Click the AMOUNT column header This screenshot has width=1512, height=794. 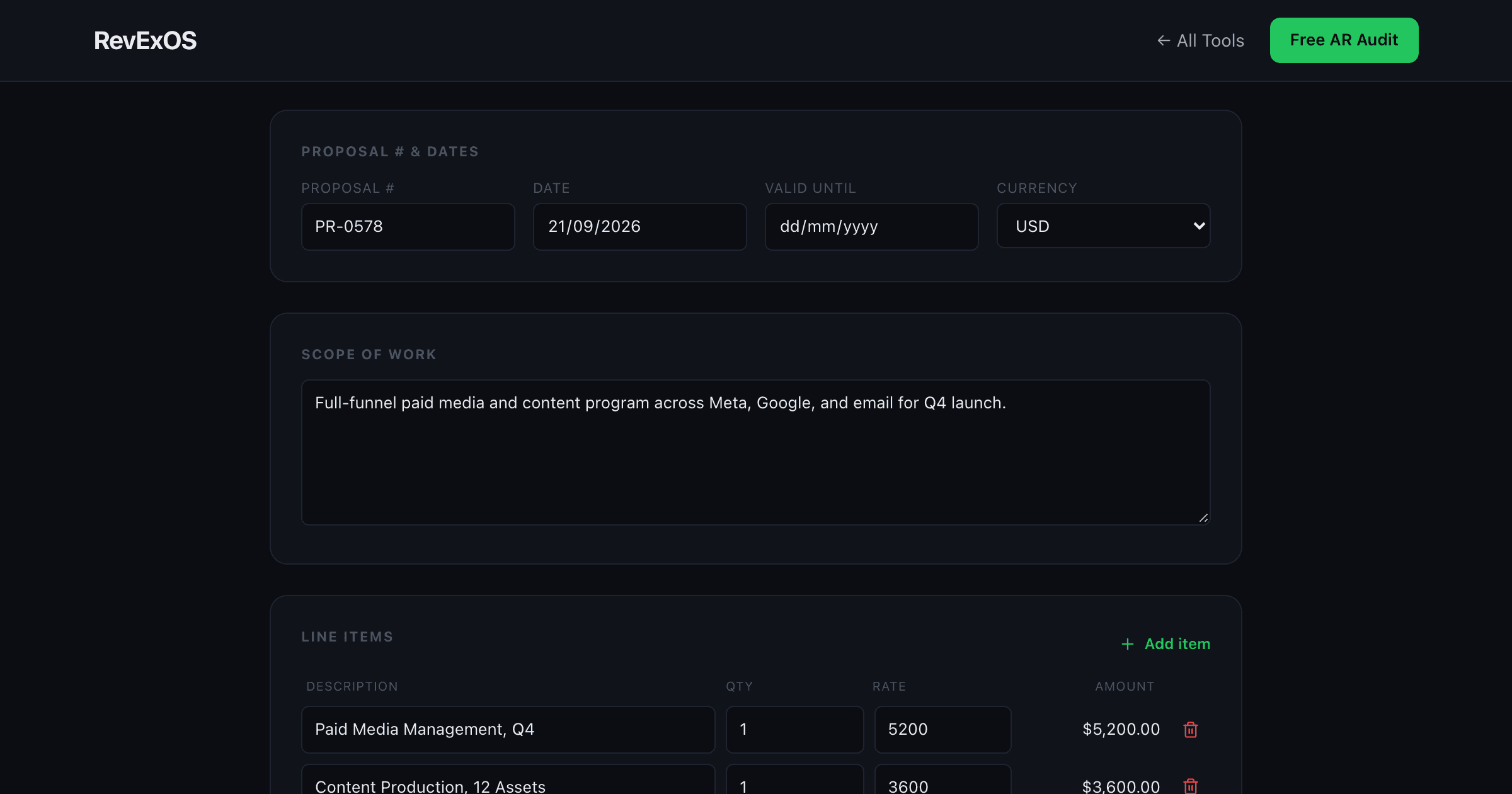(x=1125, y=687)
